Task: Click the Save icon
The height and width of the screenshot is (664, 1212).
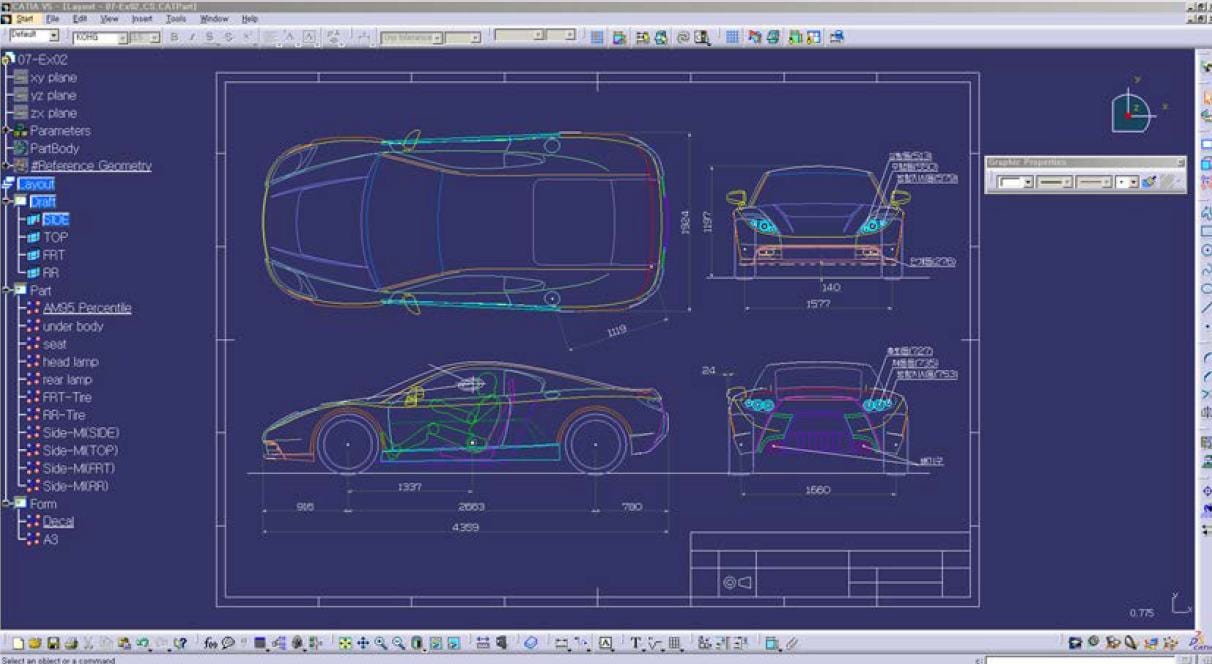Action: coord(53,643)
